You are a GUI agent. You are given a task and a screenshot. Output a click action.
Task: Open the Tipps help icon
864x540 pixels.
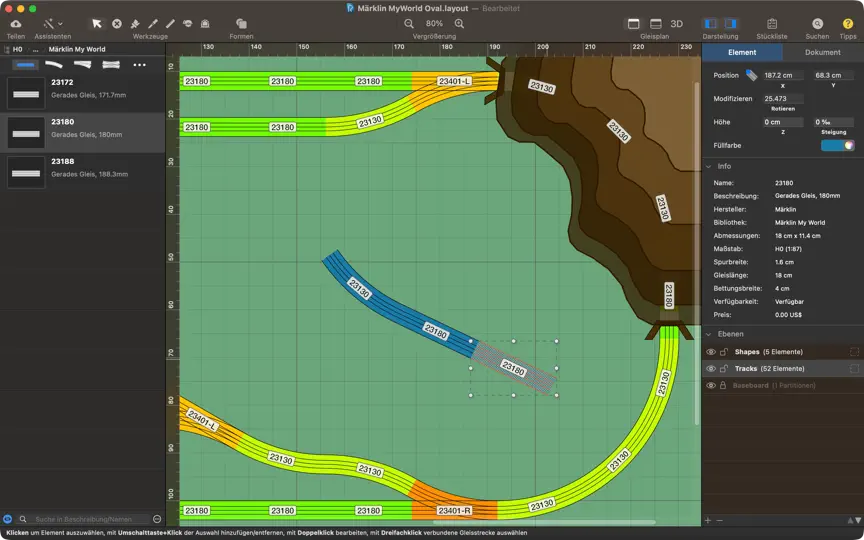coord(848,24)
